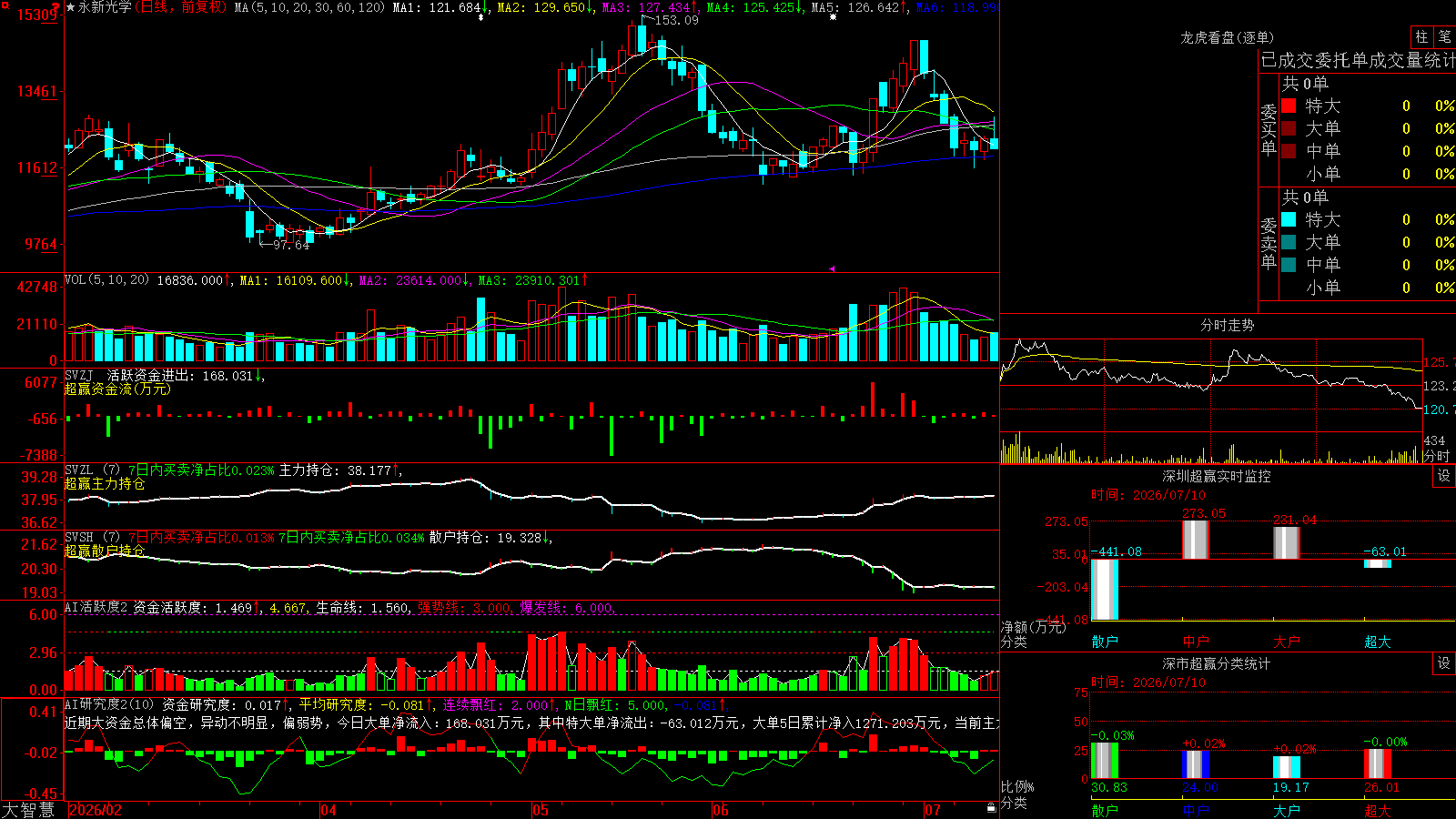Click the 超赢资金流(万元) label
This screenshot has width=1456, height=819.
(x=117, y=389)
